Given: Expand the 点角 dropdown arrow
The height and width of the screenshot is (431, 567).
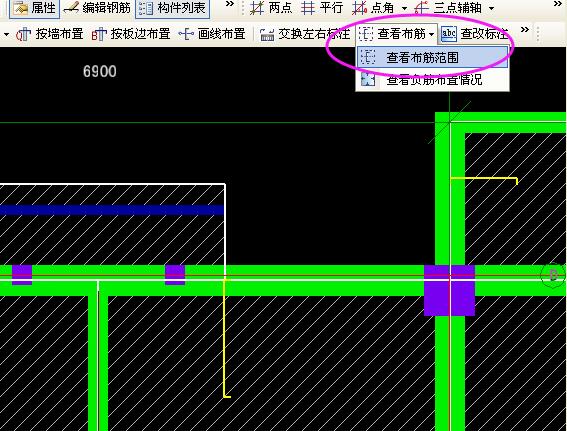Looking at the screenshot, I should [x=404, y=9].
